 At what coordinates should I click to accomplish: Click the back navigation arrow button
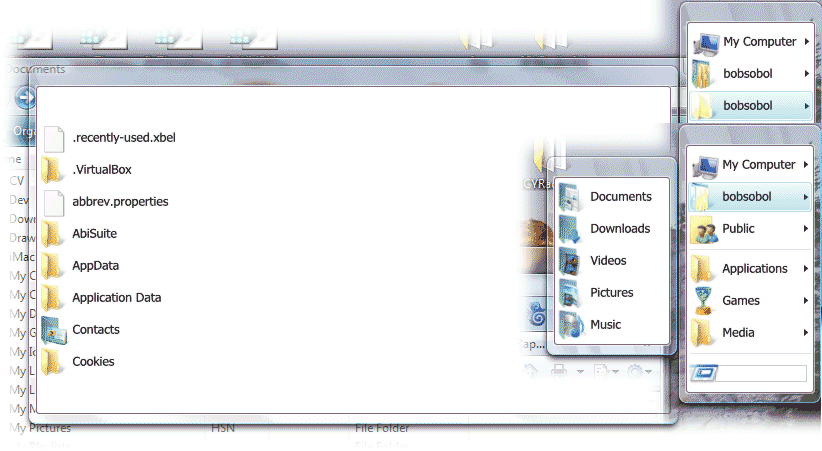(x=25, y=98)
